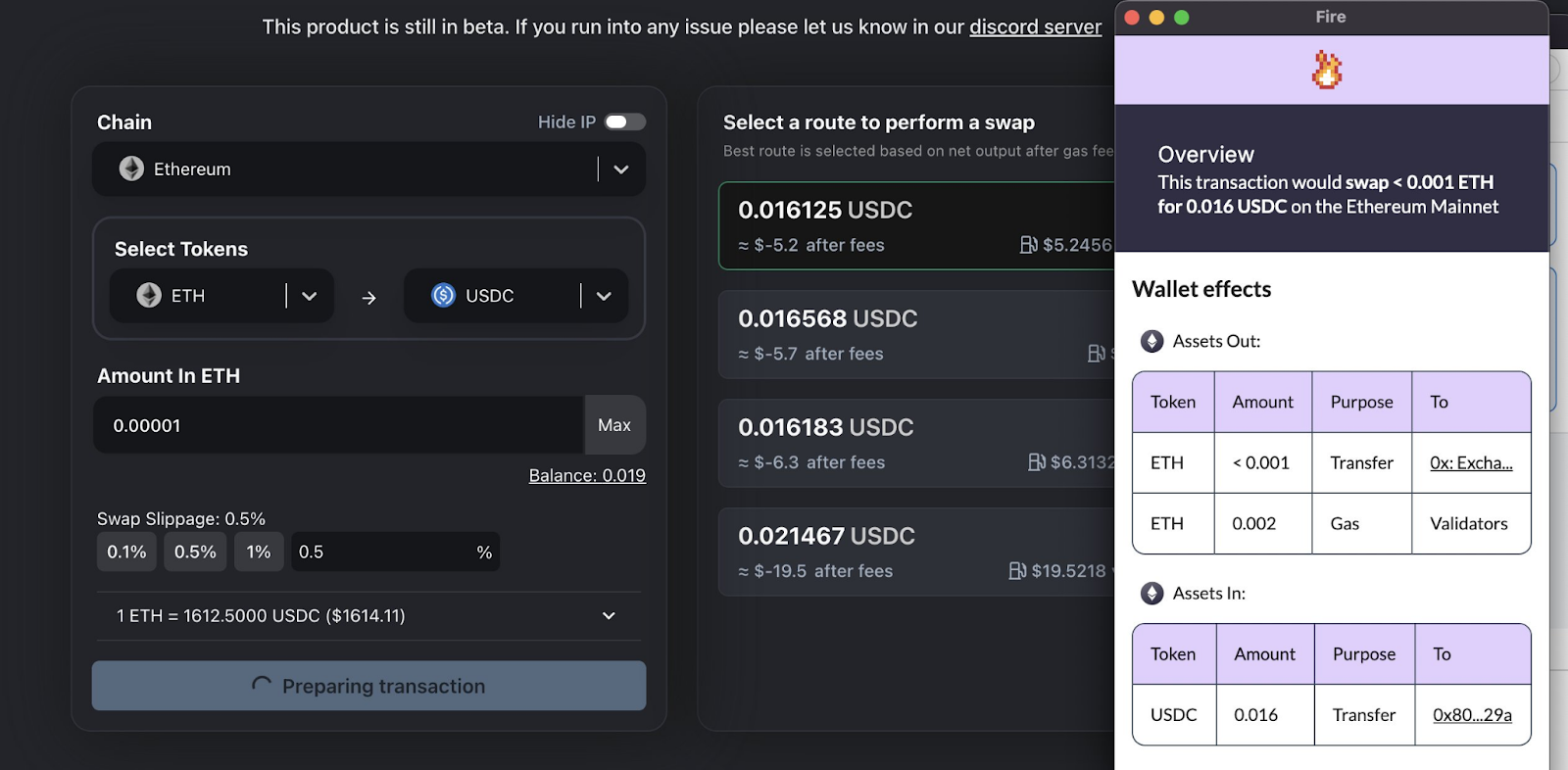The height and width of the screenshot is (770, 1568).
Task: Click the ETH token icon in Select Tokens
Action: pyautogui.click(x=149, y=295)
